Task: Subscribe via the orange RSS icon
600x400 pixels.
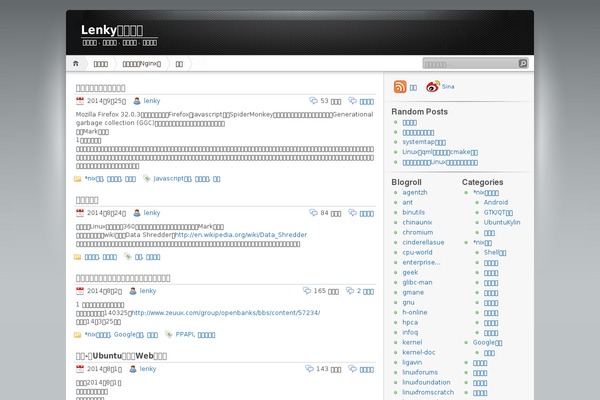Action: pyautogui.click(x=400, y=87)
